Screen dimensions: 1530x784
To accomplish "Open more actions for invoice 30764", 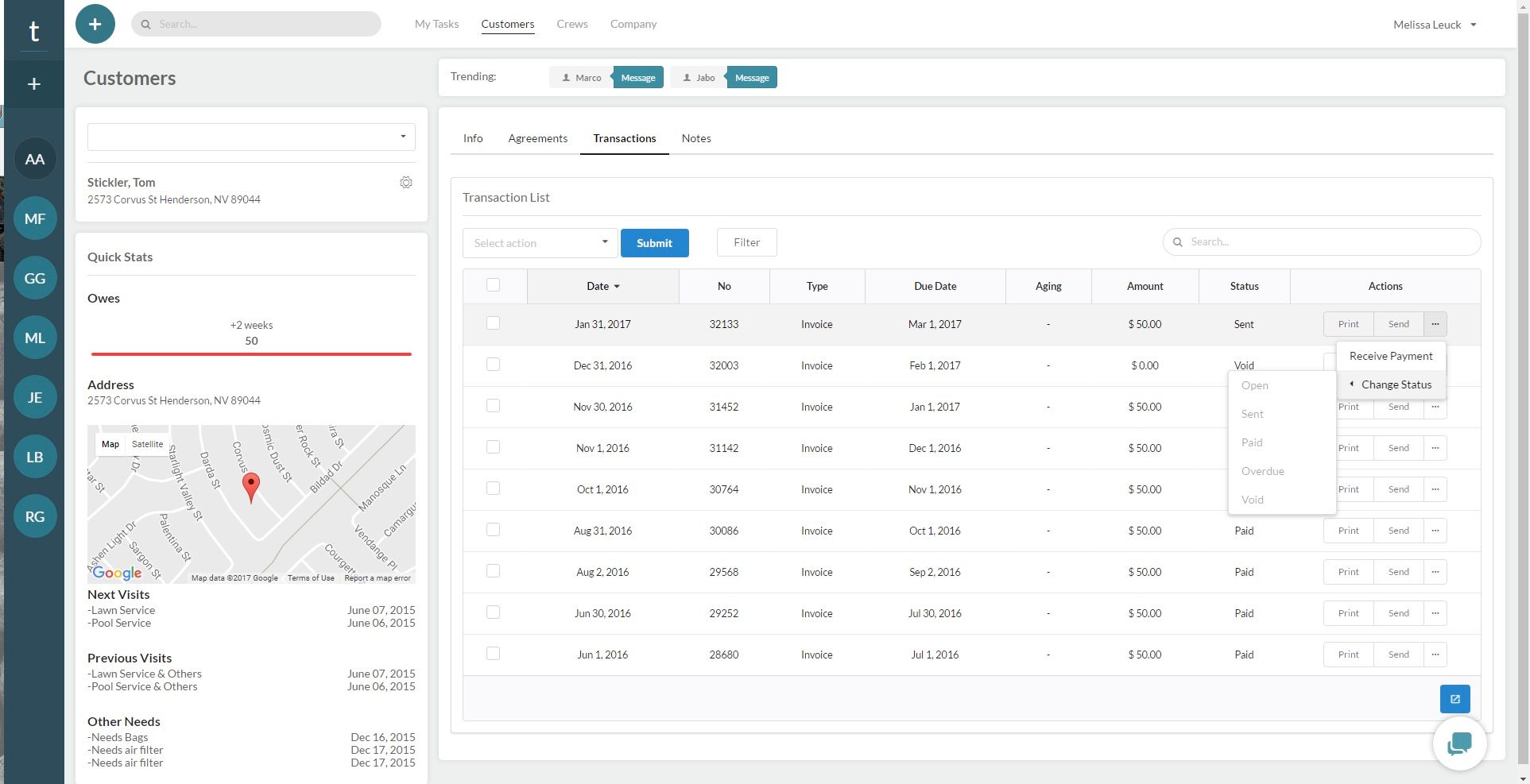I will click(1435, 489).
